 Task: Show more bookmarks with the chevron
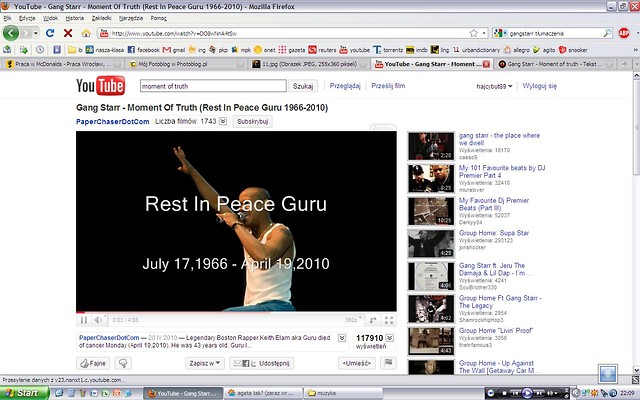point(635,50)
